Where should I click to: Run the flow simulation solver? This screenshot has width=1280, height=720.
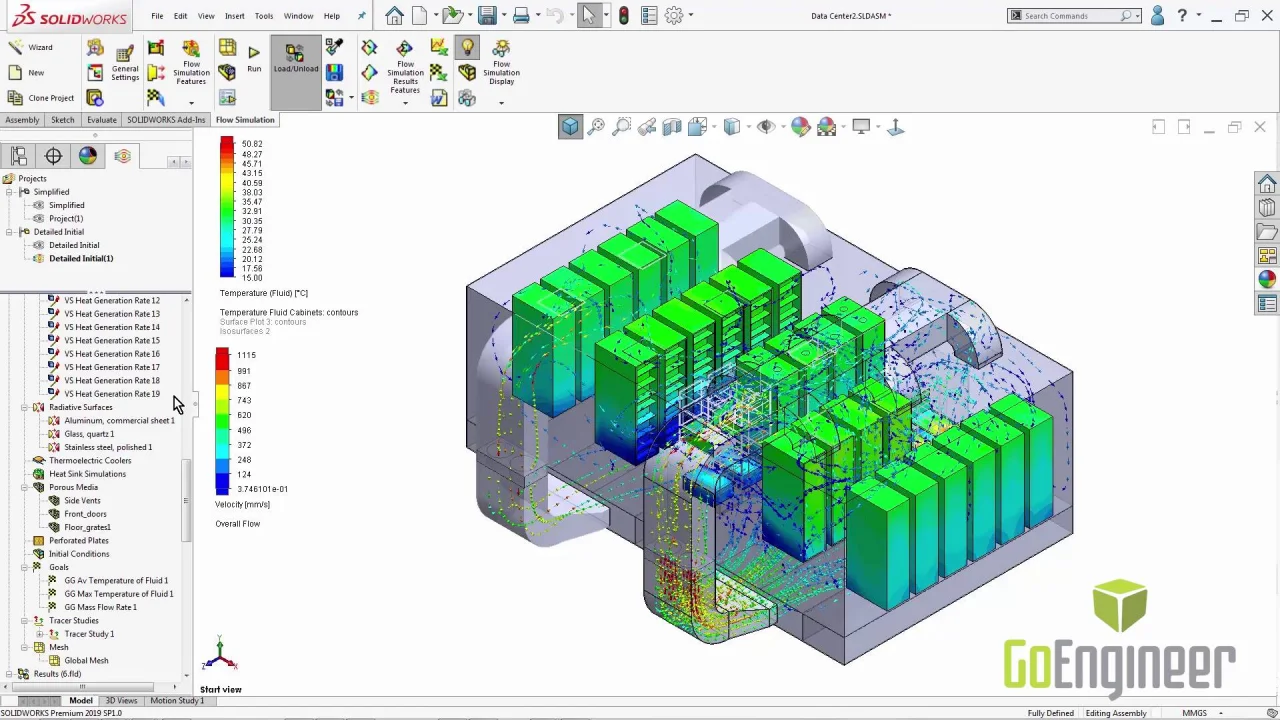click(x=254, y=58)
